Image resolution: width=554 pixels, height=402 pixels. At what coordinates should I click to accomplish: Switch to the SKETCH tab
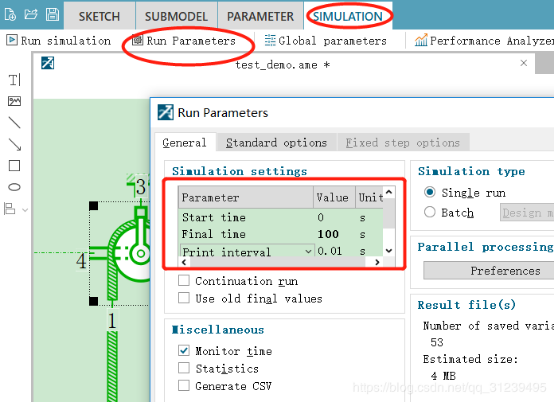tap(99, 16)
